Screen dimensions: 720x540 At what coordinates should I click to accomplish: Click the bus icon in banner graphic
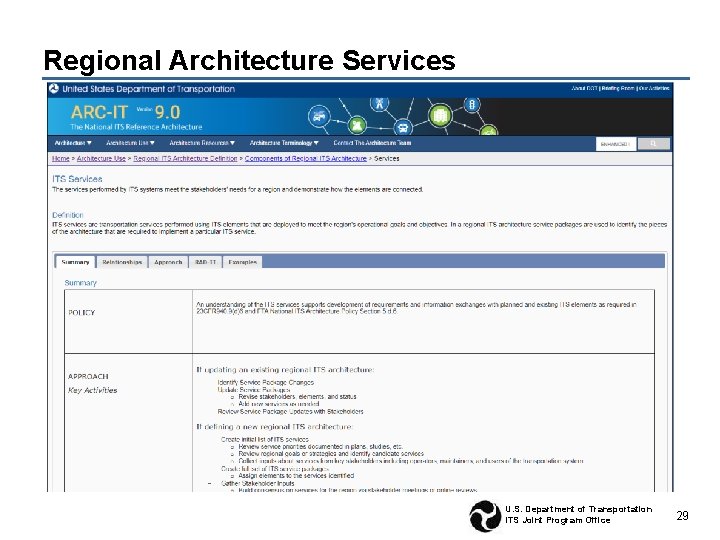[x=403, y=126]
